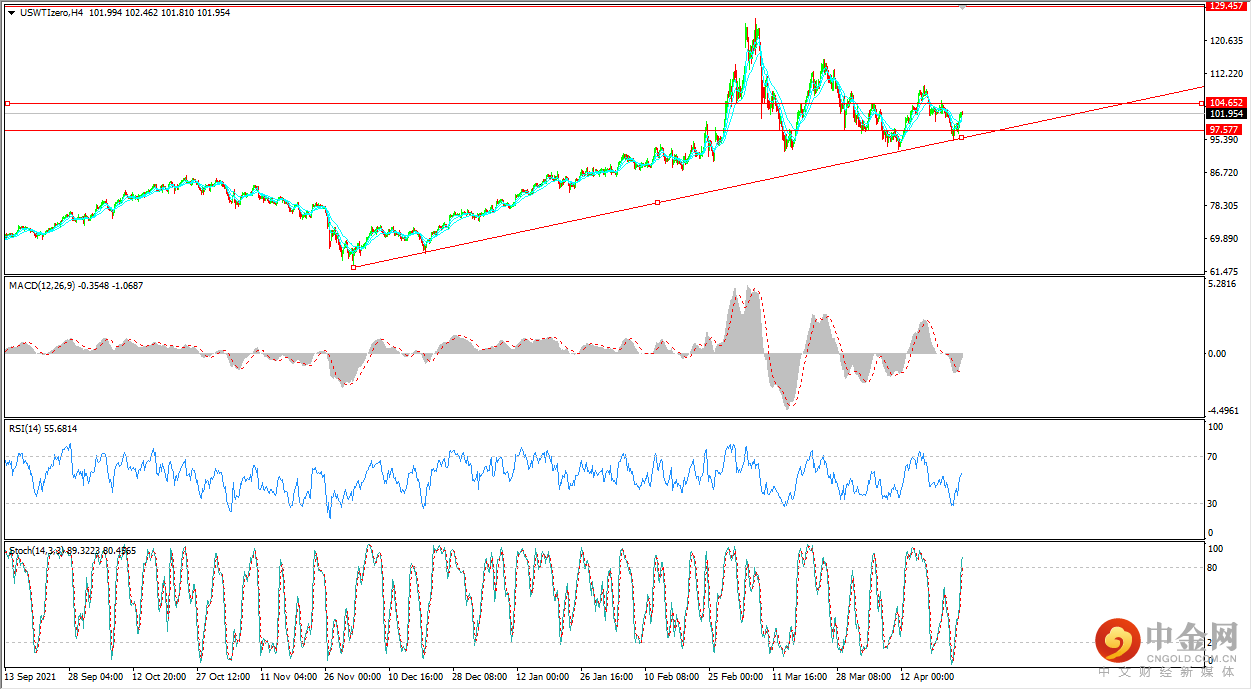Click the 26 Jan 16:00 time label
The width and height of the screenshot is (1252, 690).
click(x=607, y=676)
